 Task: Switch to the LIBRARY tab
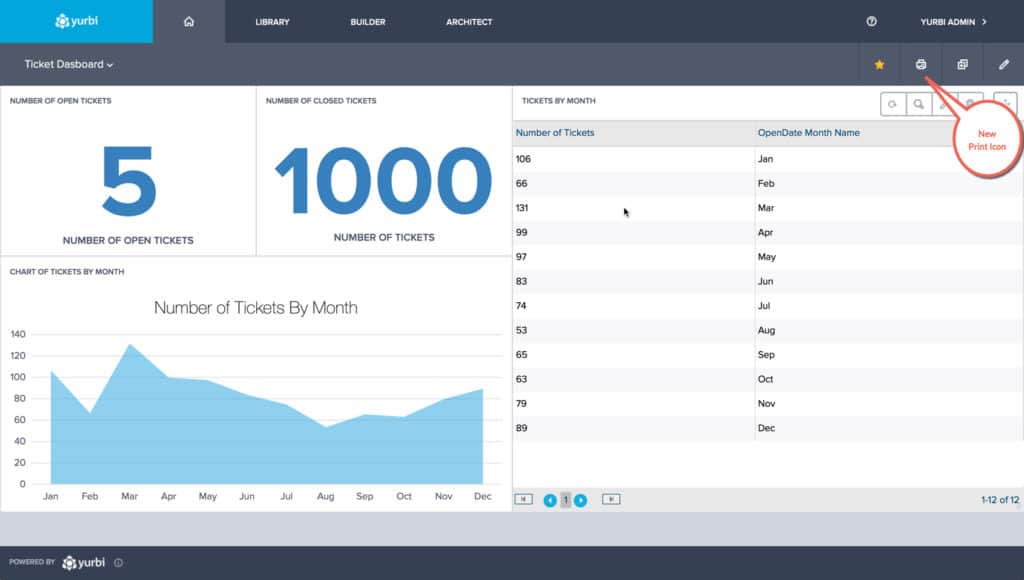point(271,21)
